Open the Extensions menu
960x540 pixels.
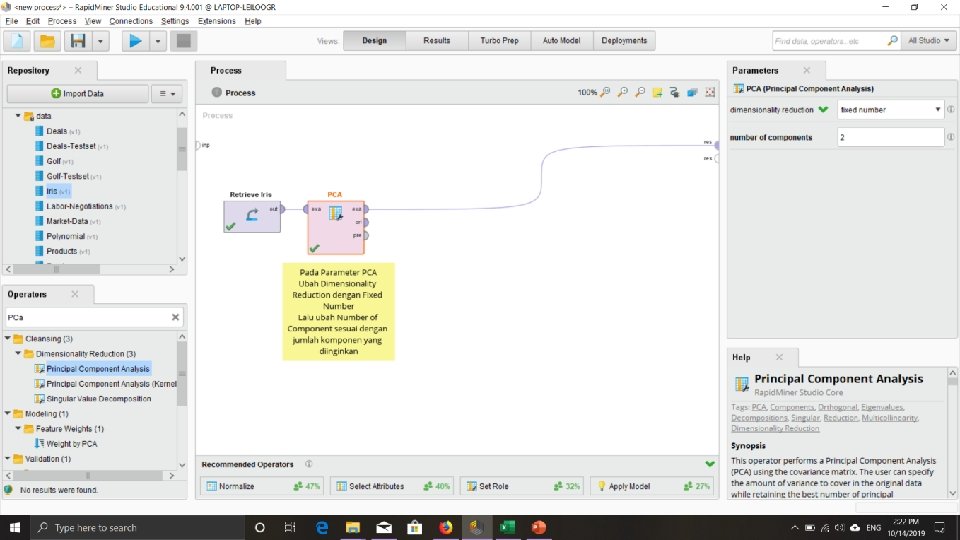point(217,21)
